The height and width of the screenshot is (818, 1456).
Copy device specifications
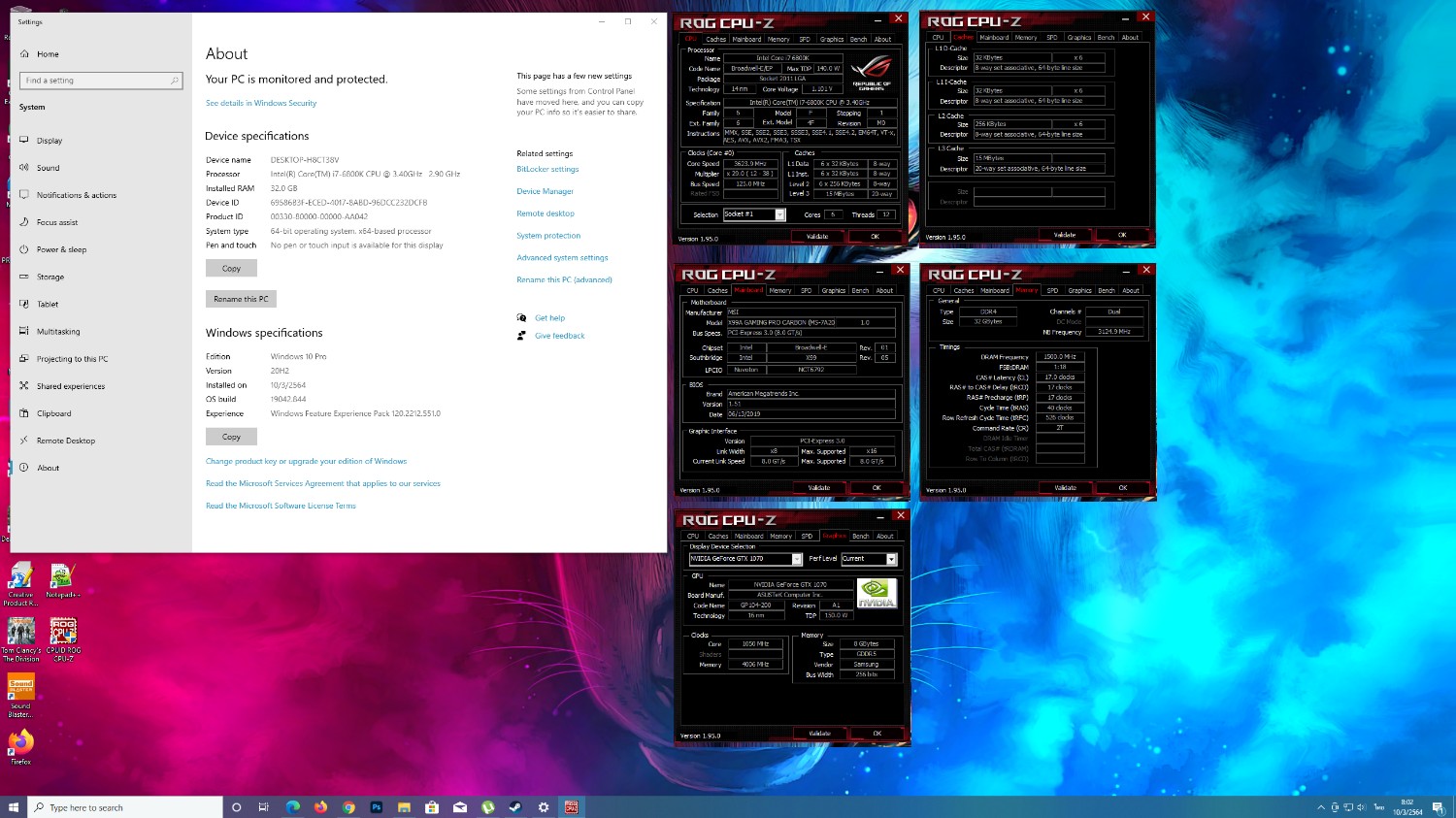click(x=231, y=269)
